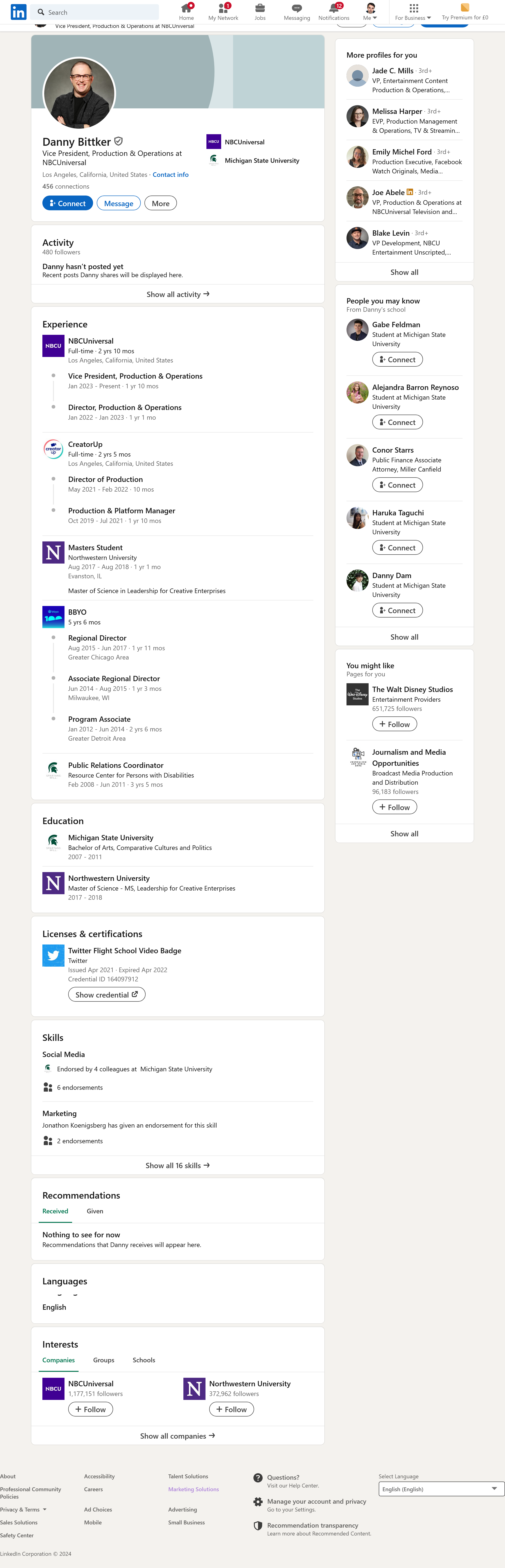This screenshot has height=1568, width=505.
Task: Follow Northwestern University in Interests
Action: click(x=231, y=1409)
